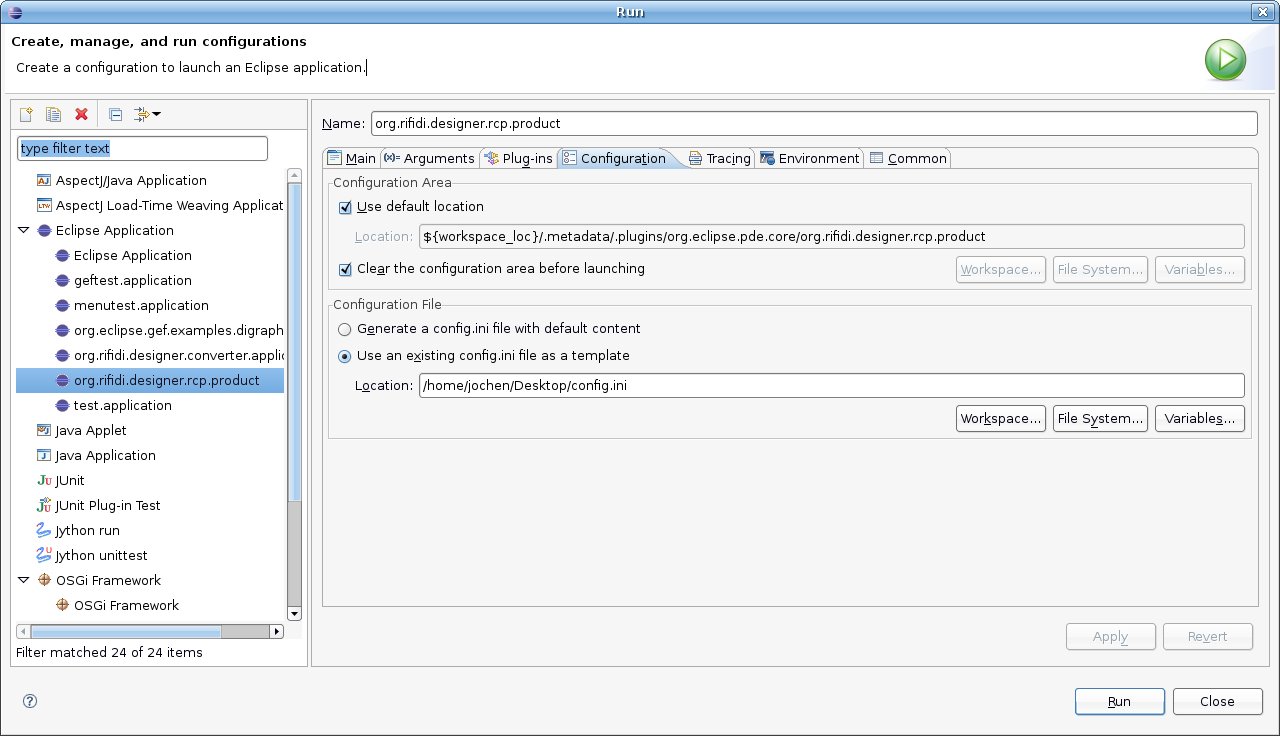Click the AspectJ Load-Time Weaving icon
Viewport: 1280px width, 736px height.
click(43, 206)
